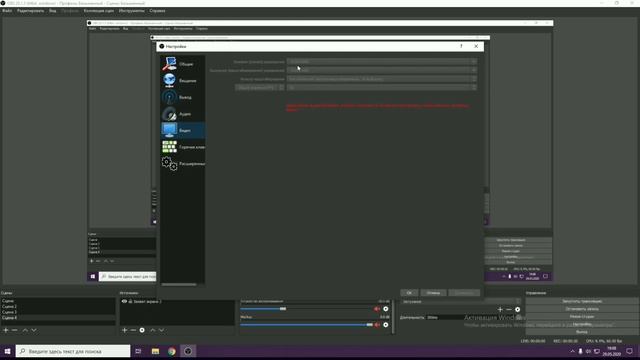This screenshot has height=360, width=640.
Task: Remove selected scene with minus icon
Action: (15, 330)
